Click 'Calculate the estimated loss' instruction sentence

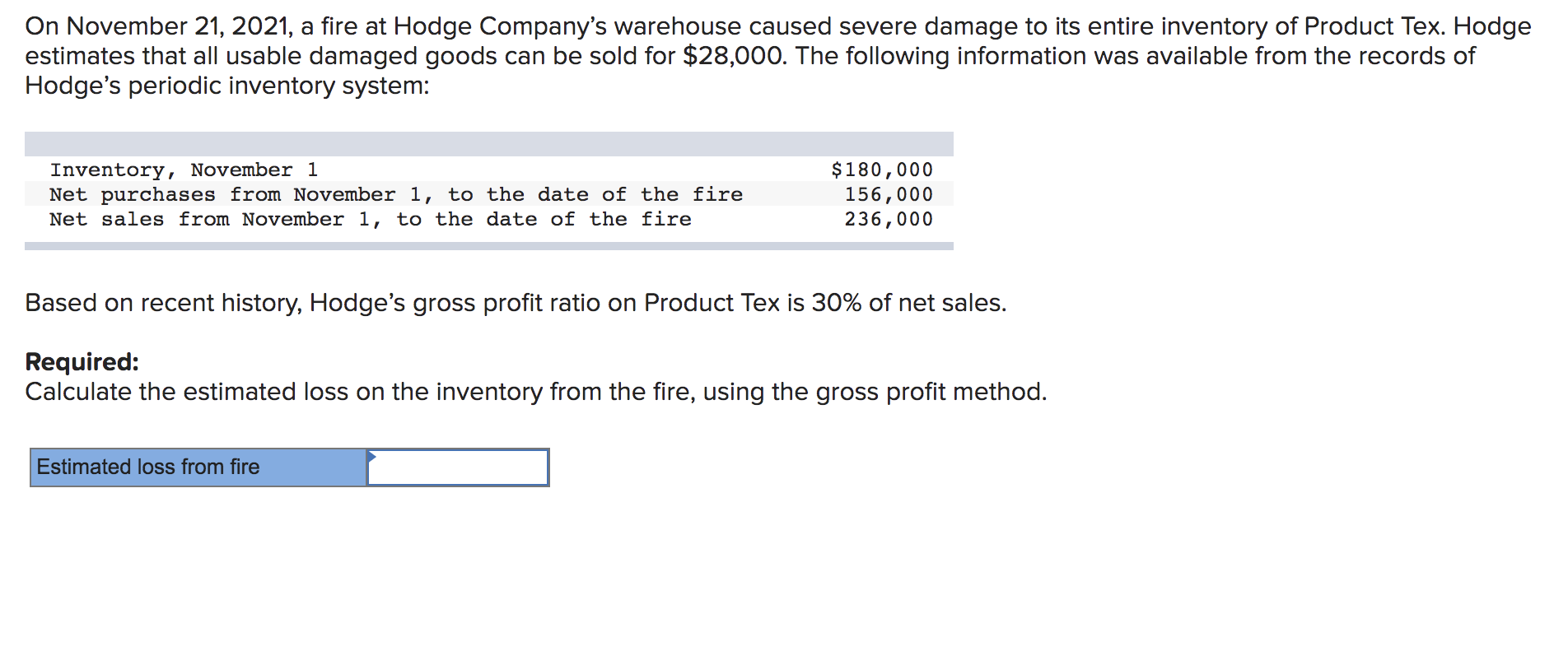[535, 392]
